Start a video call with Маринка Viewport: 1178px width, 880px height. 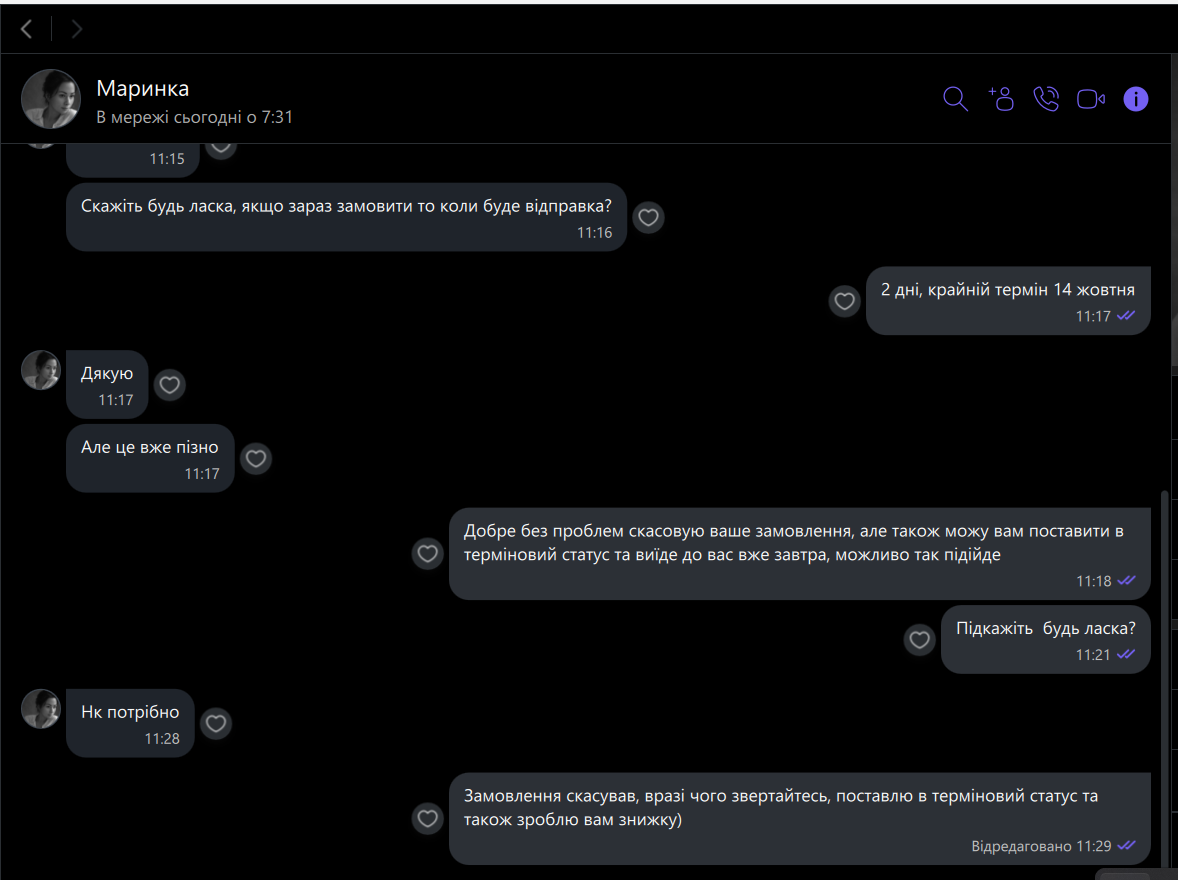[x=1090, y=99]
